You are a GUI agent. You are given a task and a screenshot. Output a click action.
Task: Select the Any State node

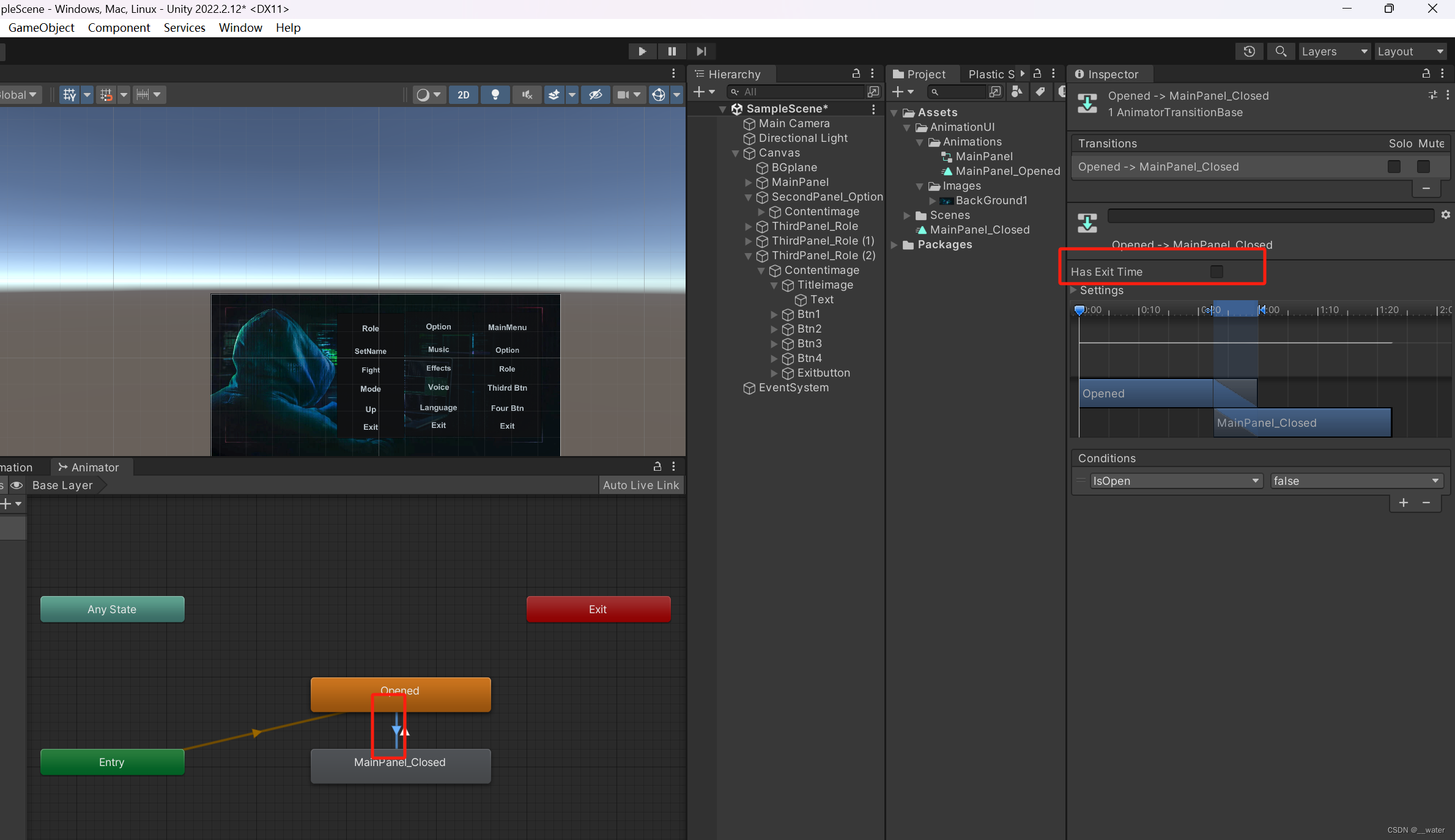[x=112, y=609]
